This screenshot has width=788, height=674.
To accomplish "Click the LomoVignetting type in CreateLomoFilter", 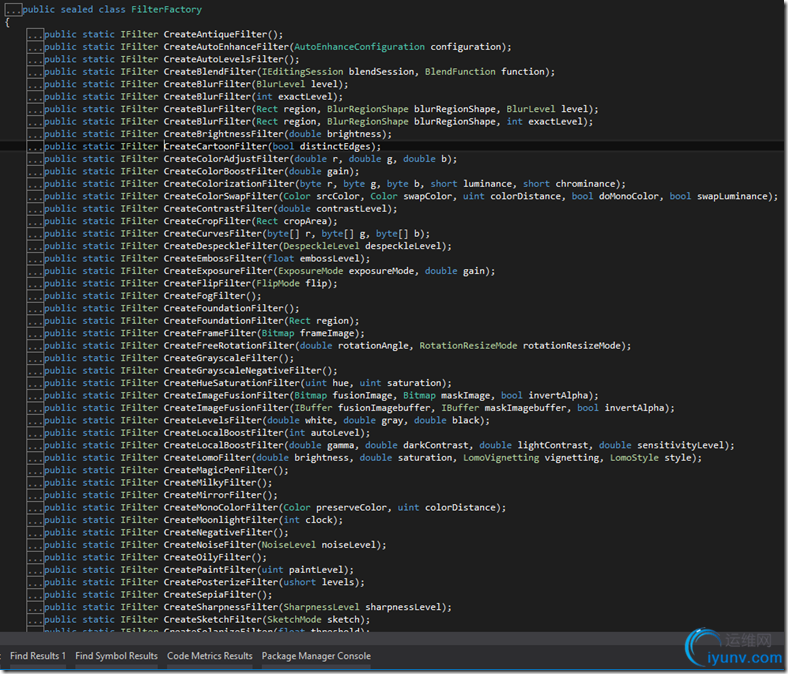I will pyautogui.click(x=500, y=458).
